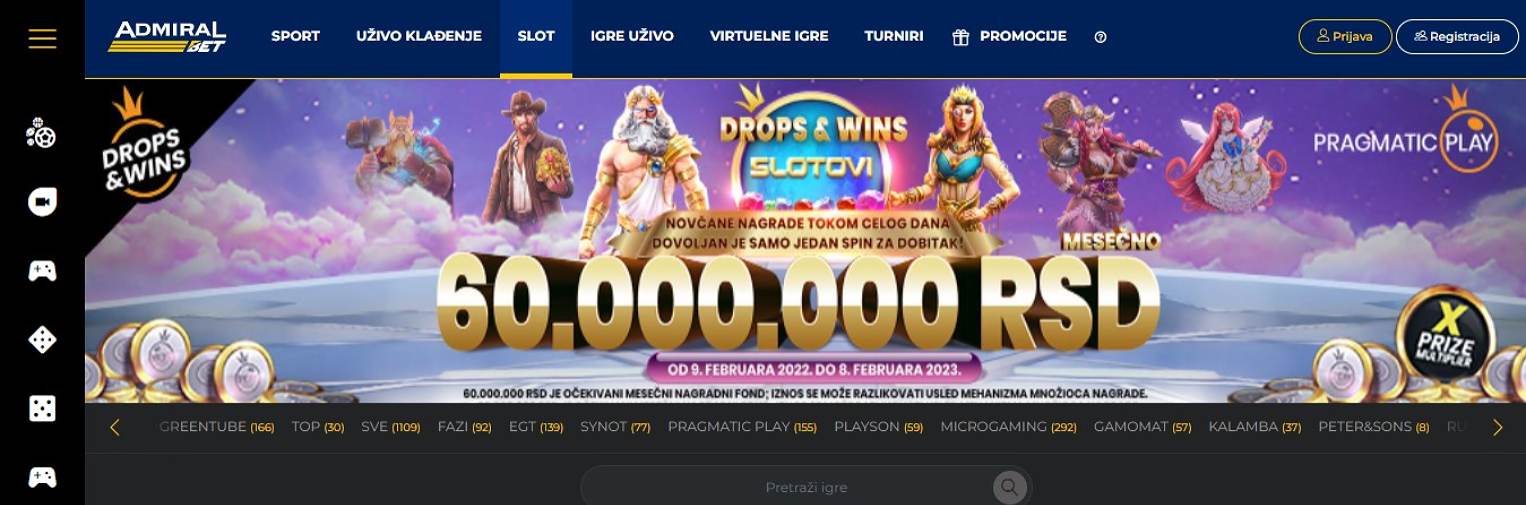Start search with the magnifier icon
Viewport: 1526px width, 505px height.
tap(1010, 488)
